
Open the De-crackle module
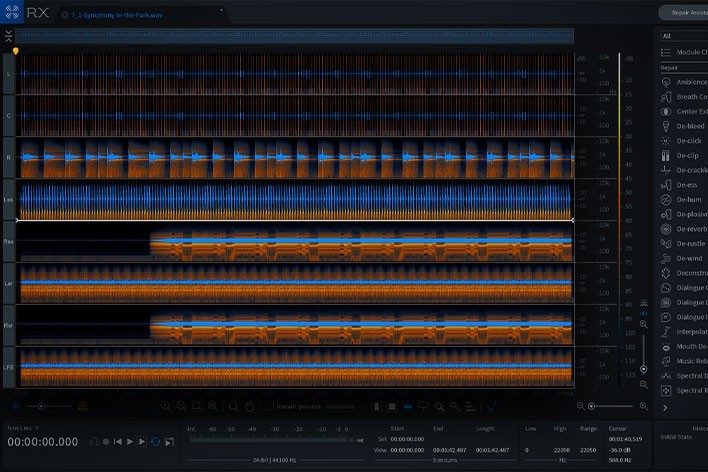click(x=685, y=170)
